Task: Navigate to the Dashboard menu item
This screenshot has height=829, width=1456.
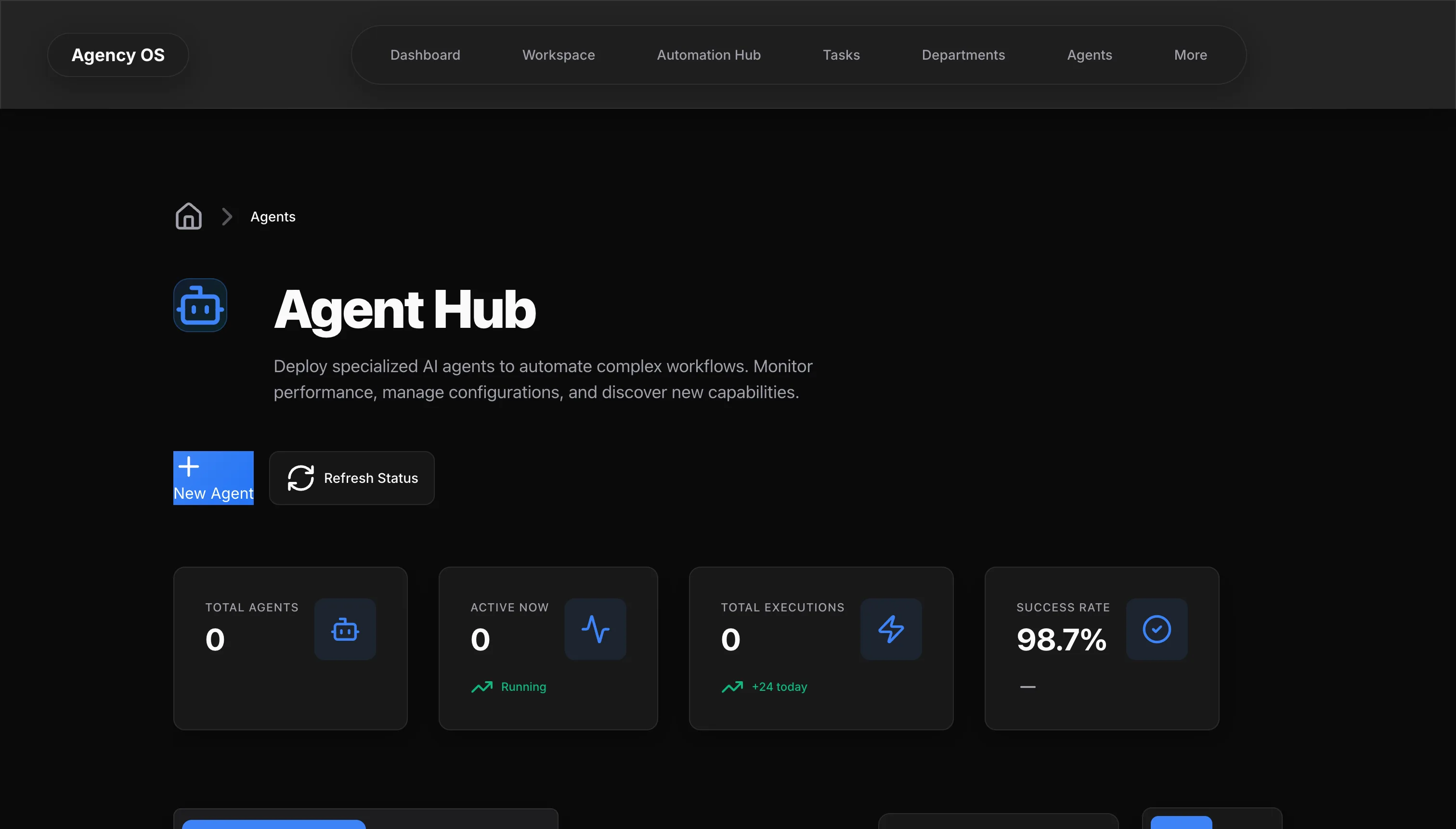Action: (x=425, y=55)
